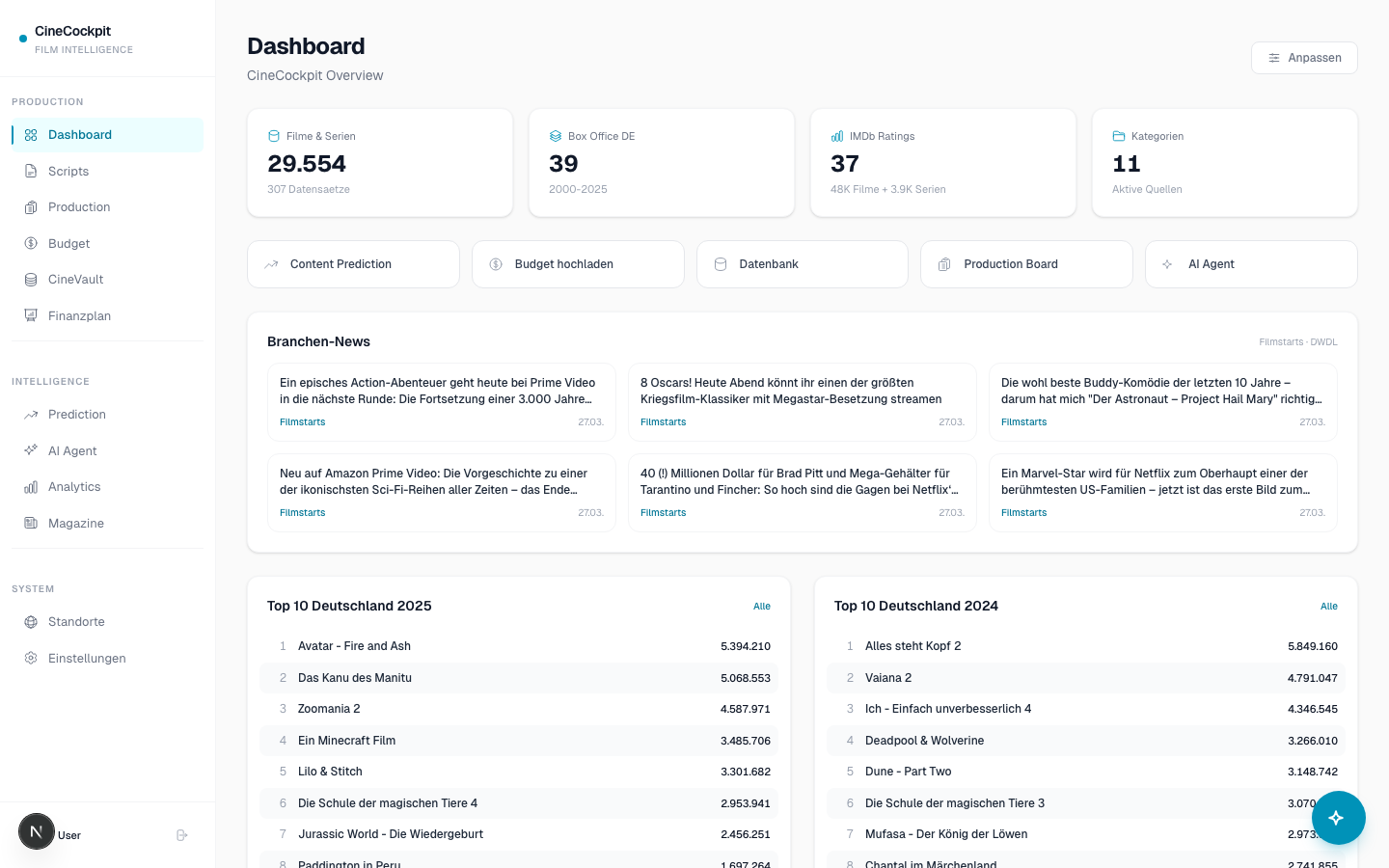Open CineVault database icon

click(31, 280)
